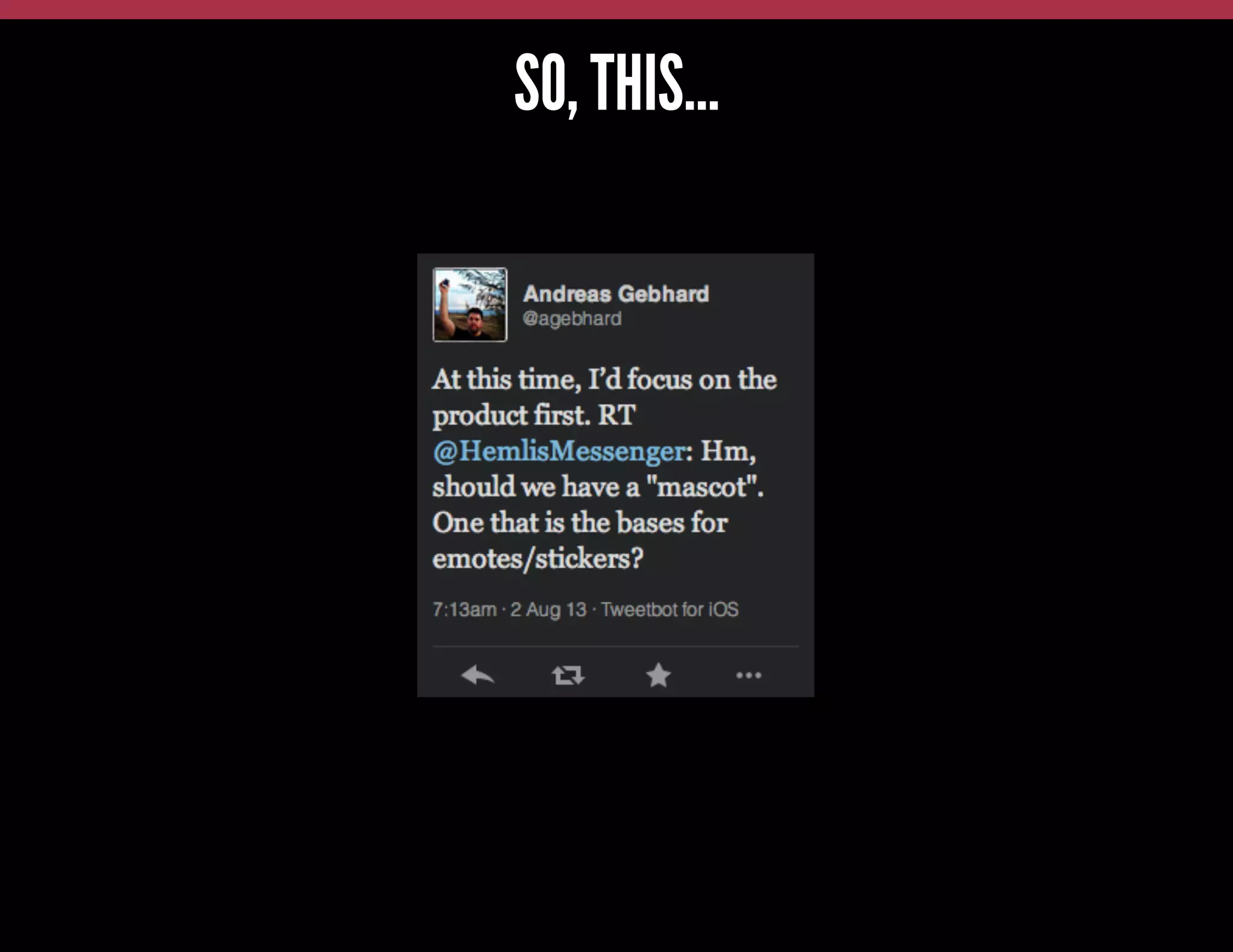Open Andreas Gebhard's profile avatar

470,304
